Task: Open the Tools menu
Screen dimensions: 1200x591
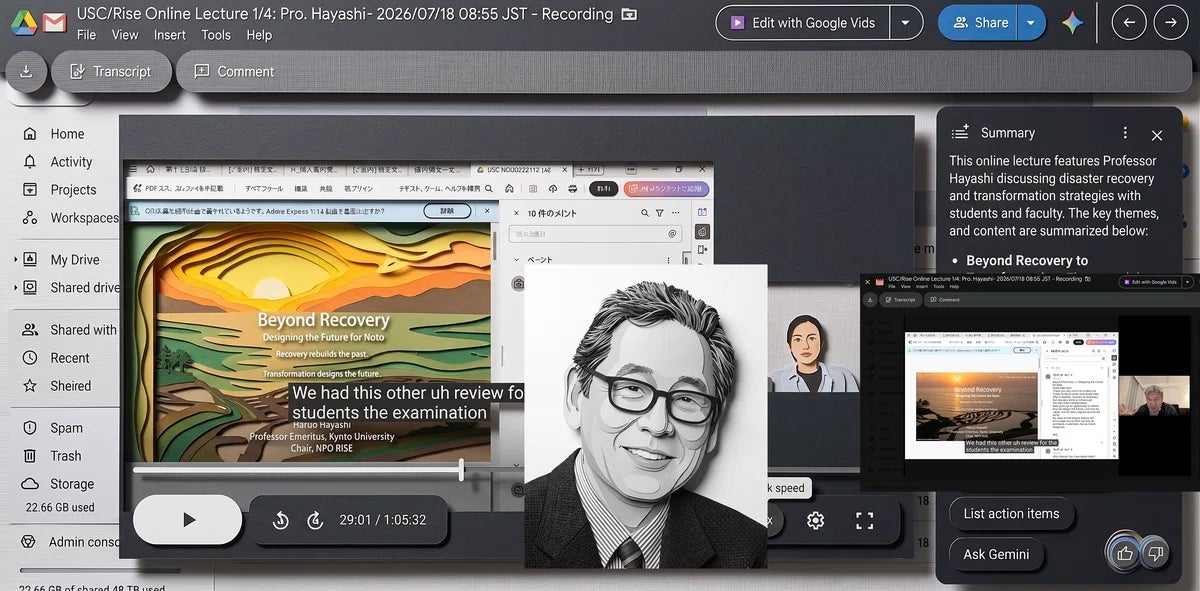Action: click(216, 35)
